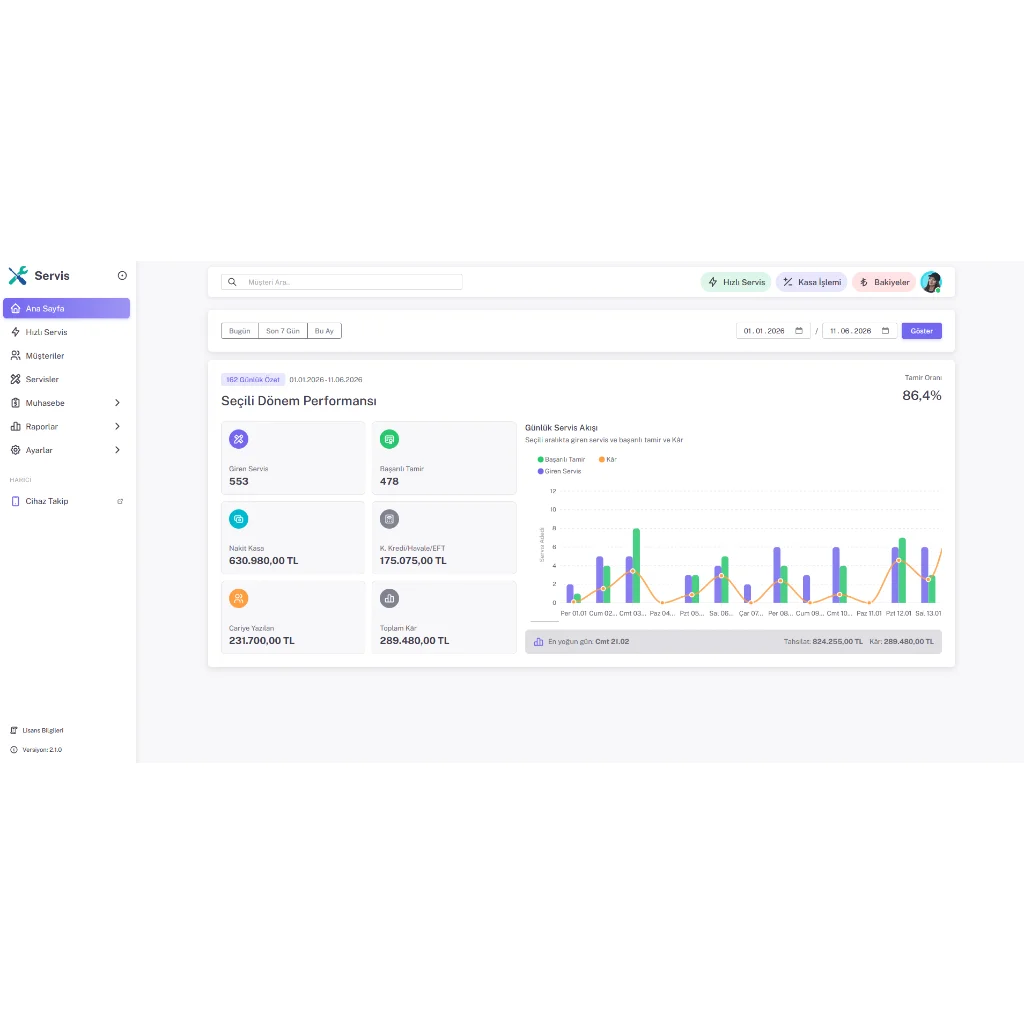Click the K. Kredi/Havale/EFT card icon
This screenshot has height=1024, width=1024.
click(389, 519)
